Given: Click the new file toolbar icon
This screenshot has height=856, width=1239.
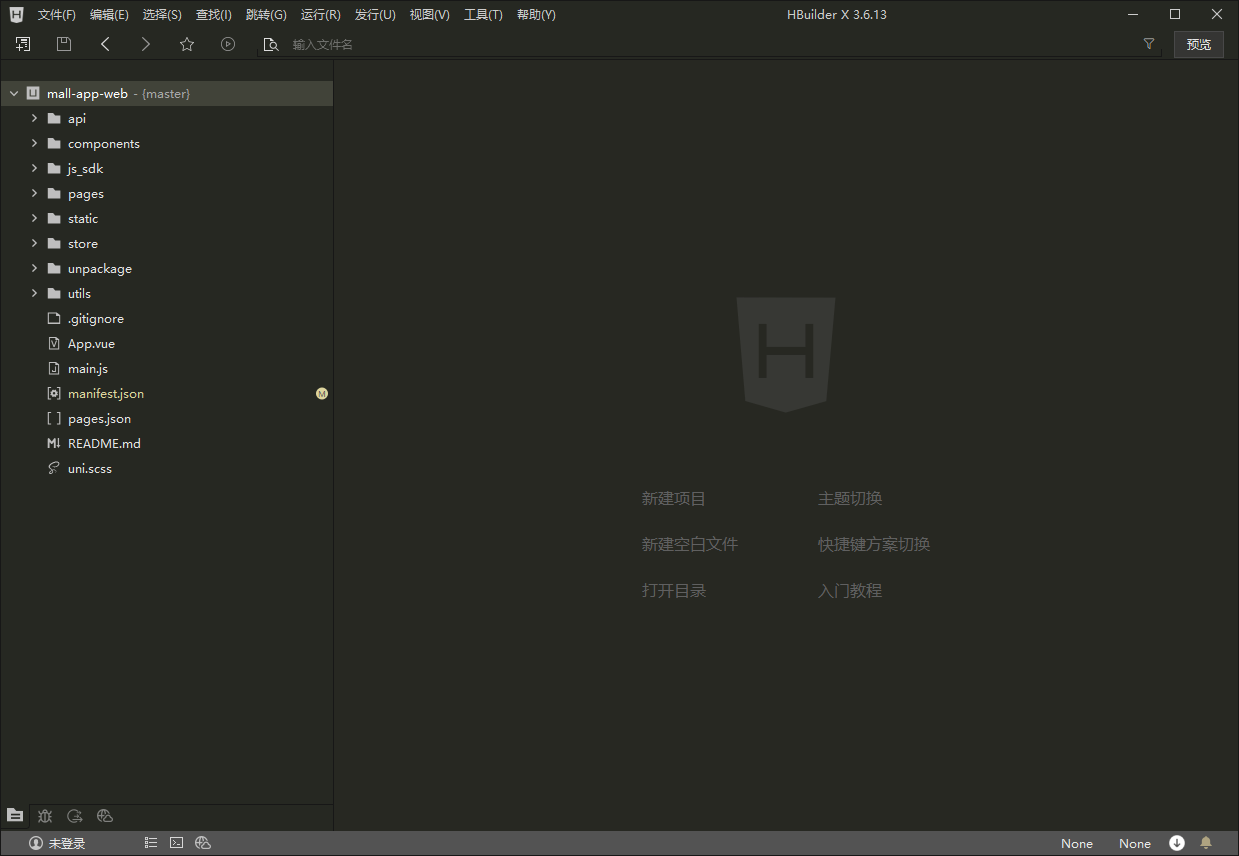Looking at the screenshot, I should coord(23,44).
